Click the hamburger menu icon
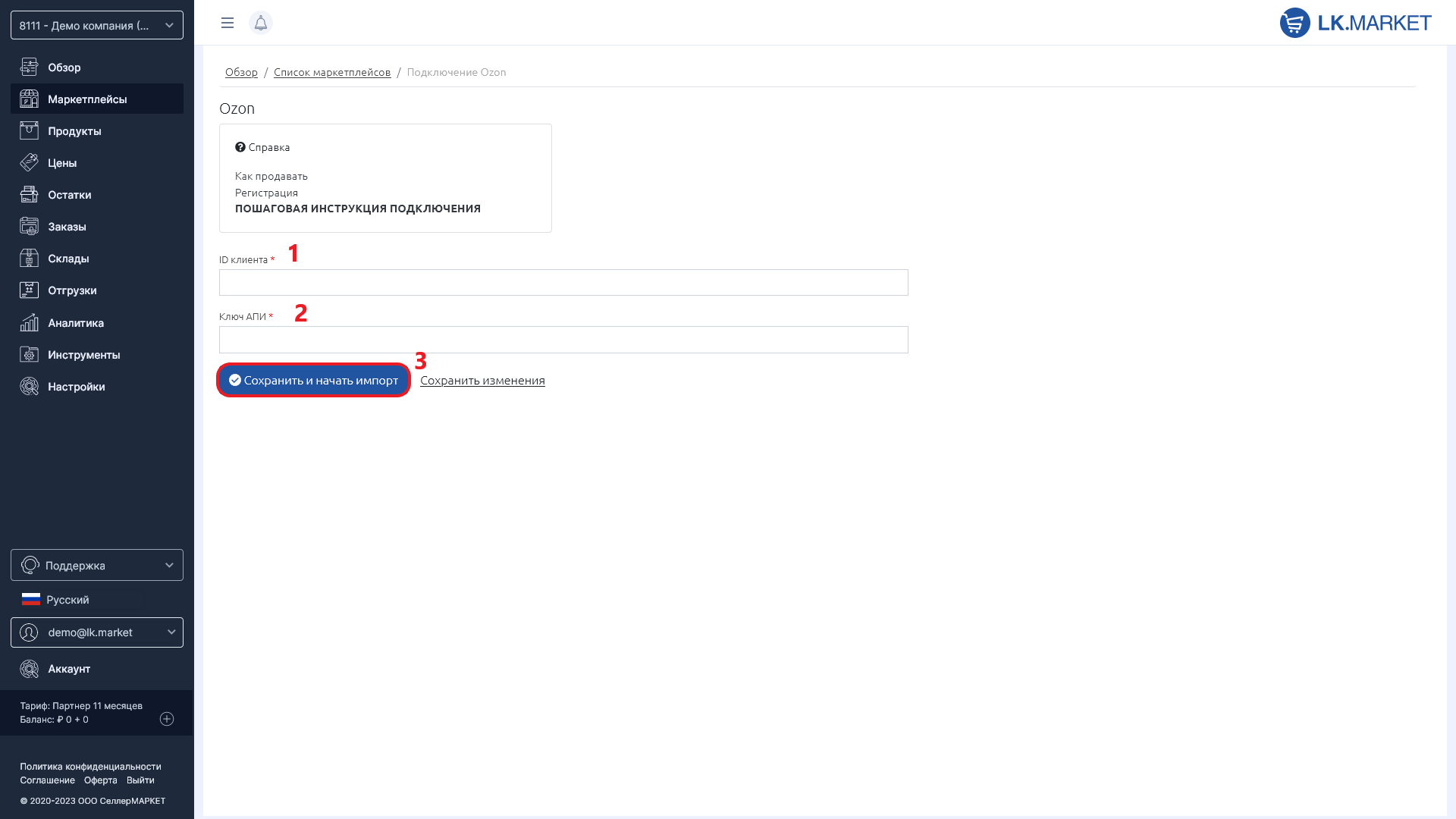 [x=227, y=23]
